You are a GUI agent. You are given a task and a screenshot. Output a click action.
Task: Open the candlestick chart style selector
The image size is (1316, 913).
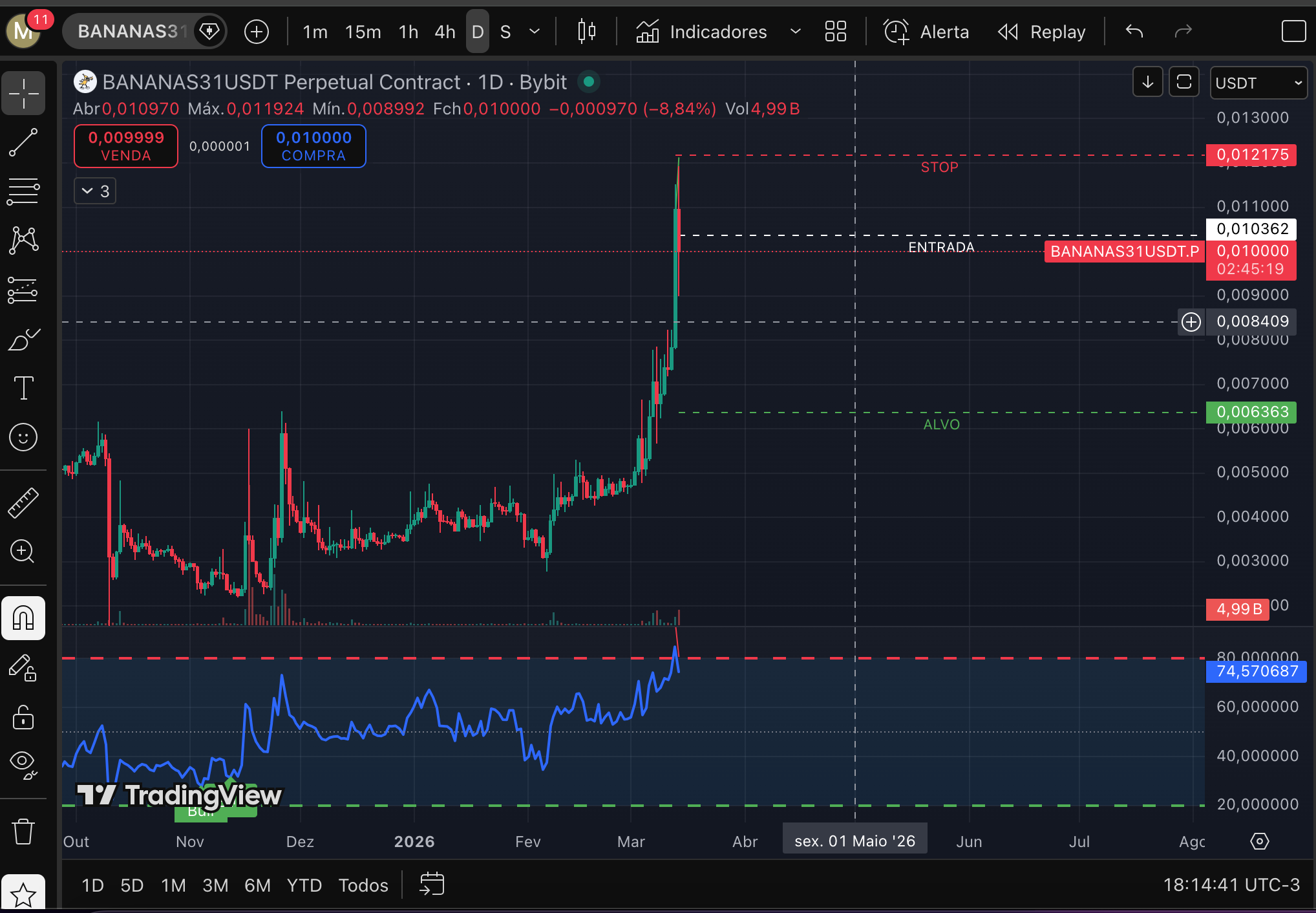[x=586, y=31]
